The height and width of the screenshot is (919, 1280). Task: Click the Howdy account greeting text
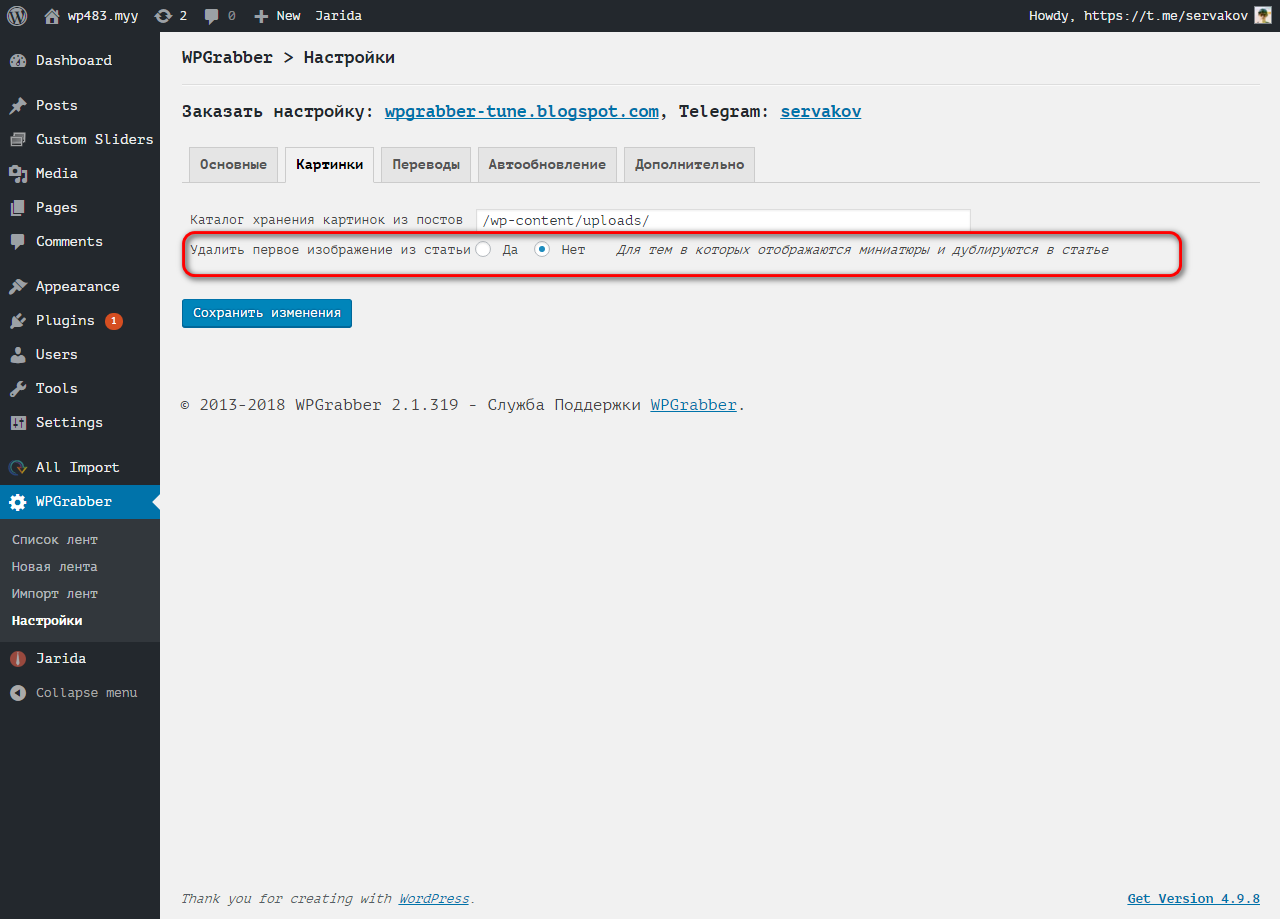pyautogui.click(x=1138, y=16)
